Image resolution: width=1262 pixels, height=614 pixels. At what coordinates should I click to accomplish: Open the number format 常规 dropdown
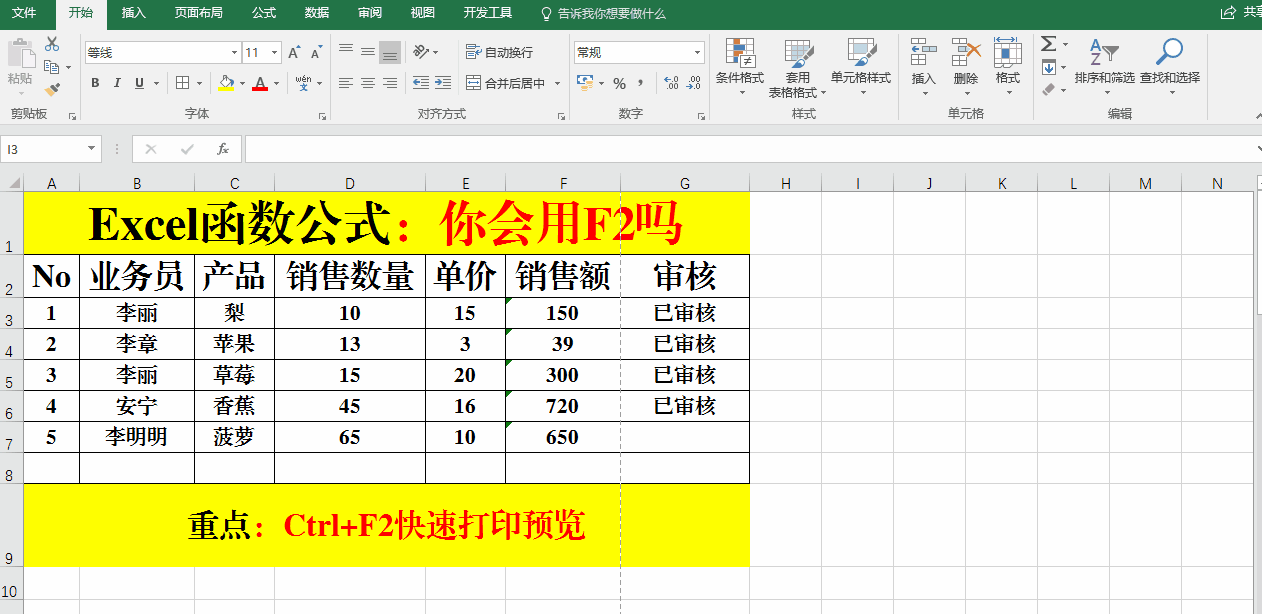coord(697,53)
